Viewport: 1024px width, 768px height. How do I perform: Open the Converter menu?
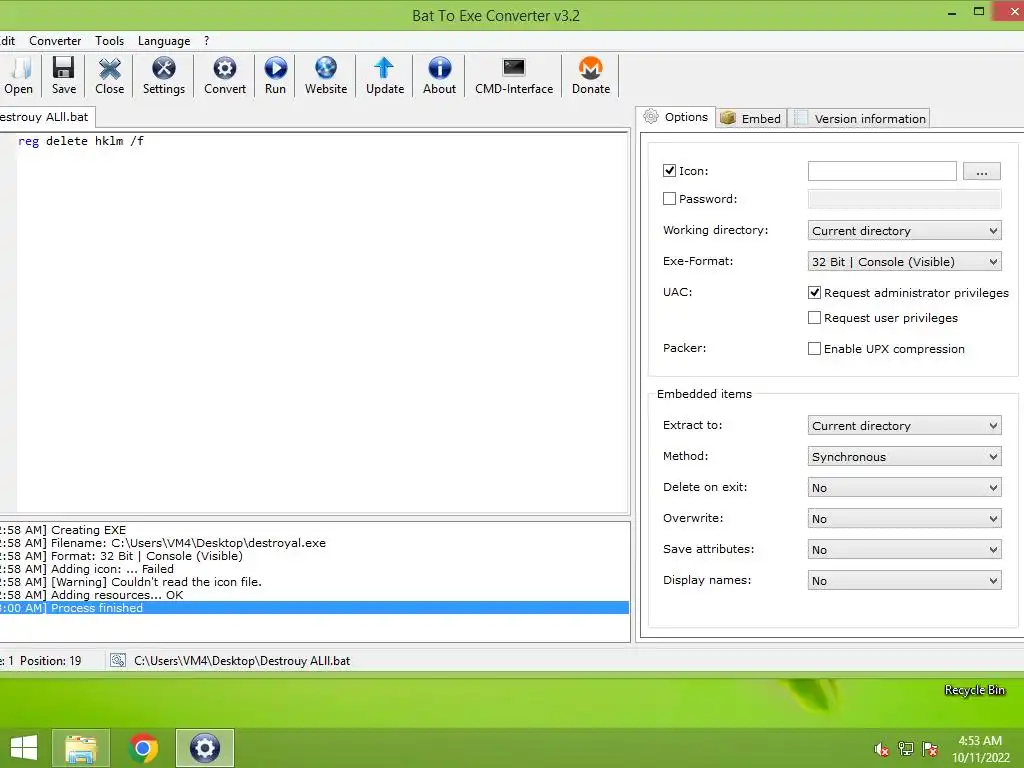tap(55, 40)
